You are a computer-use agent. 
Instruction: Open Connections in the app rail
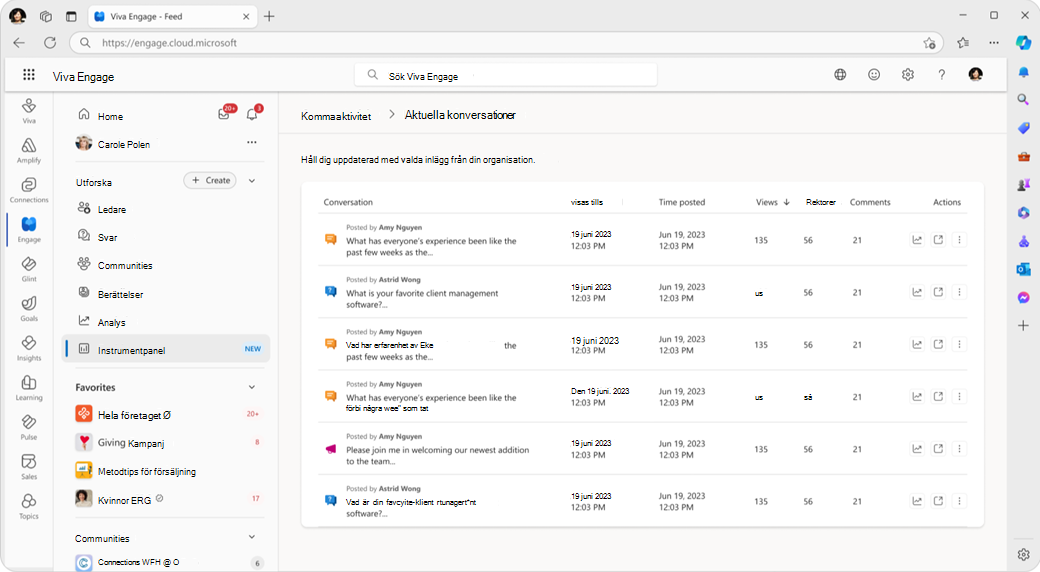point(29,190)
